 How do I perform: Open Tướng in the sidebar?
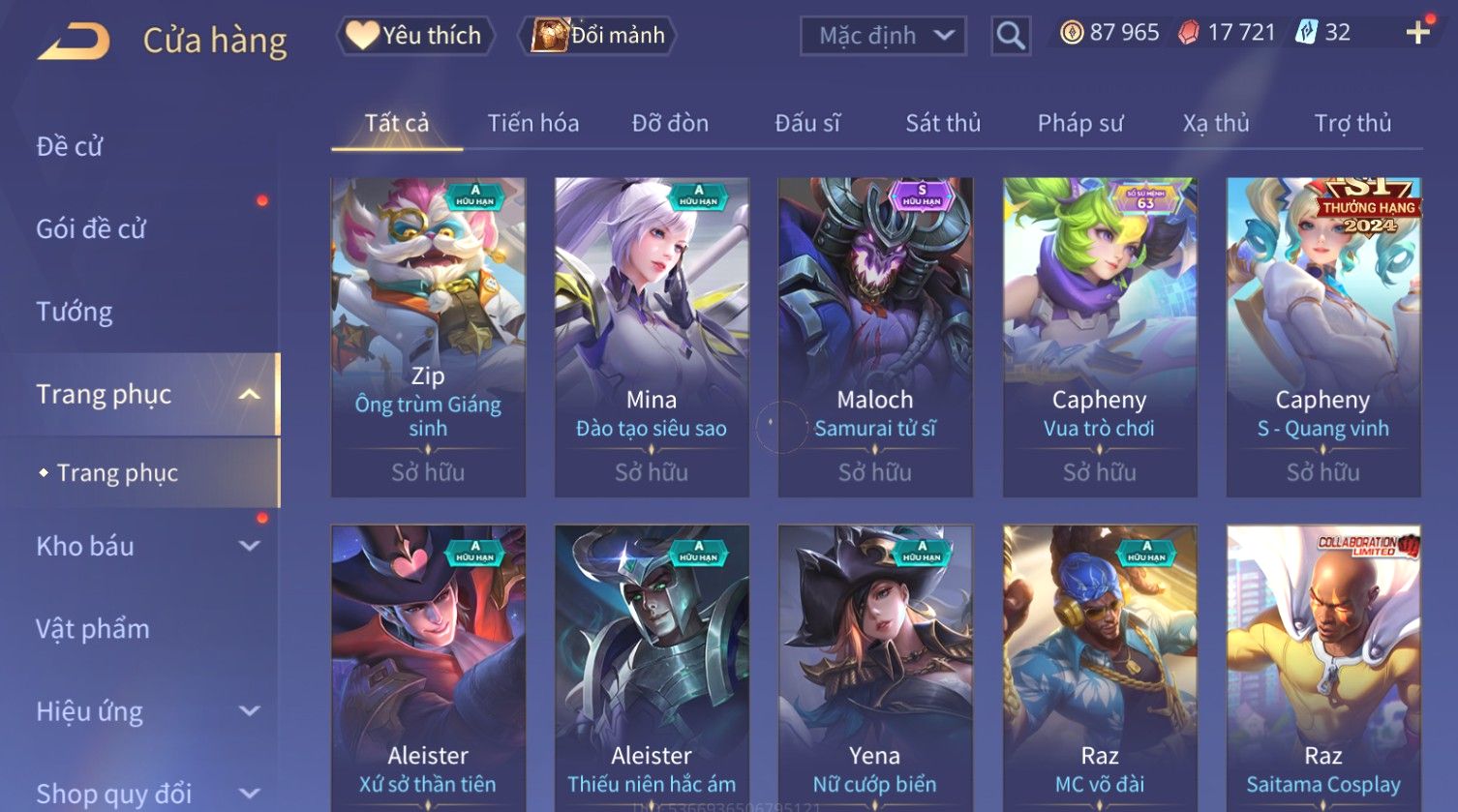point(75,312)
